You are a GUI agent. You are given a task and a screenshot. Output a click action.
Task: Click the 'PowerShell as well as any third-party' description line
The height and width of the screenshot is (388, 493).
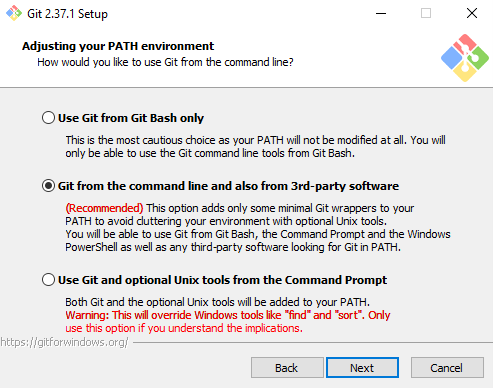(233, 247)
